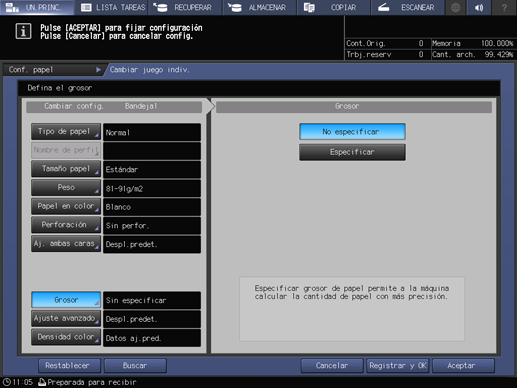Select the No especificar option

pos(352,132)
